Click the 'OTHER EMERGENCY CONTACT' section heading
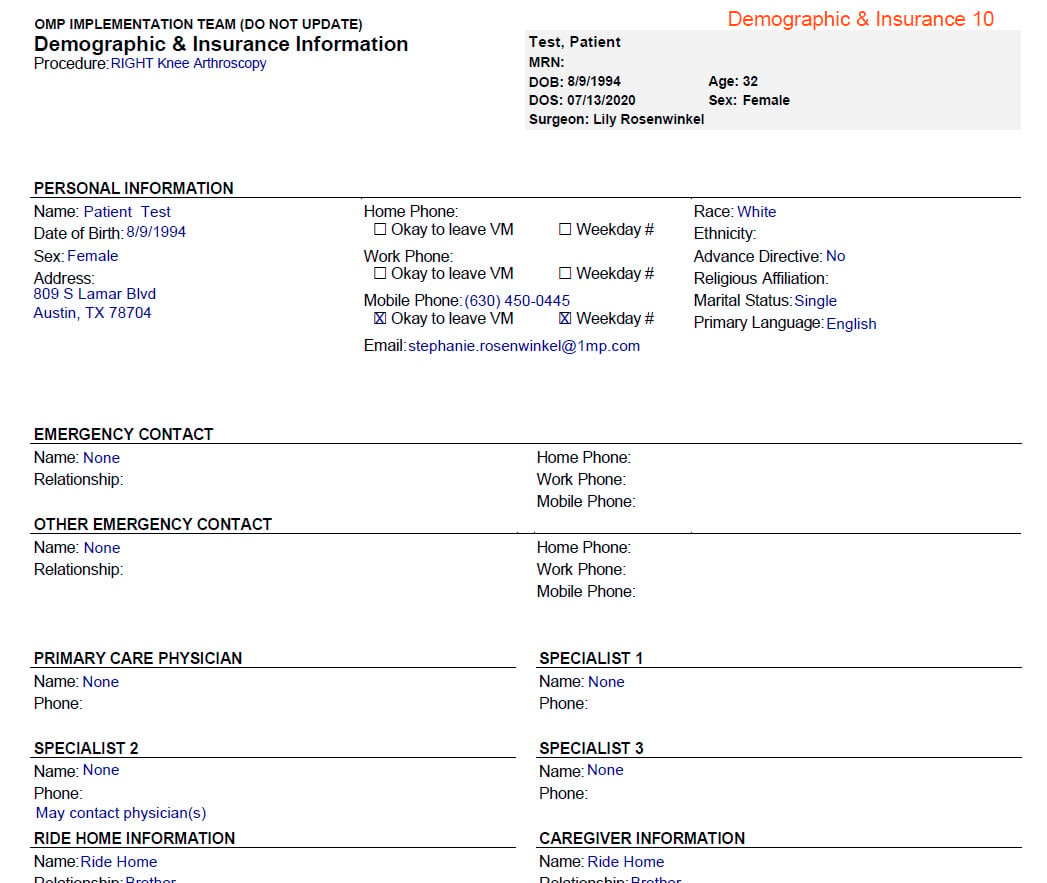The image size is (1047, 883). tap(153, 524)
